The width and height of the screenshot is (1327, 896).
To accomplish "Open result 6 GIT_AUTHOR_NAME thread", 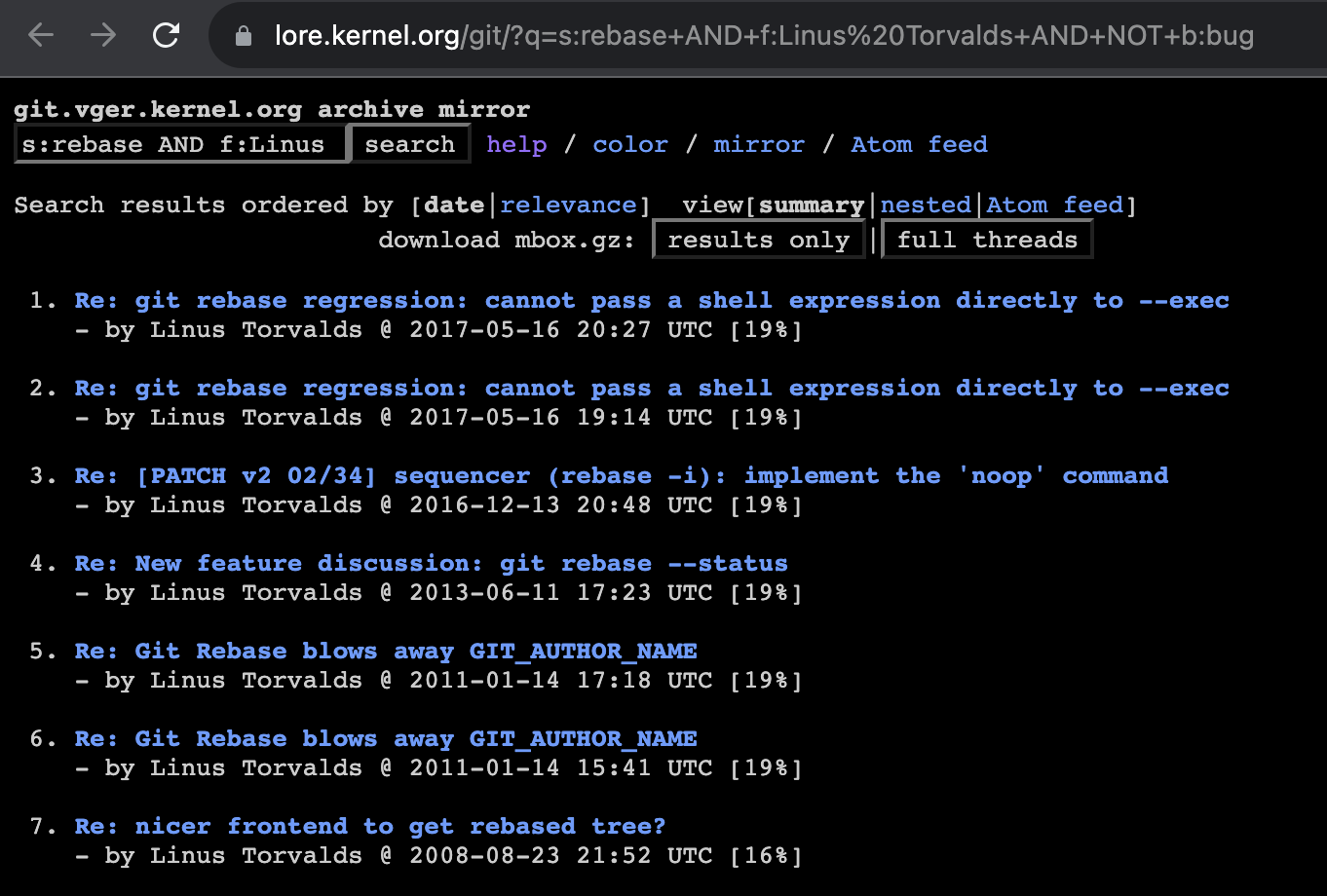I will pos(386,738).
